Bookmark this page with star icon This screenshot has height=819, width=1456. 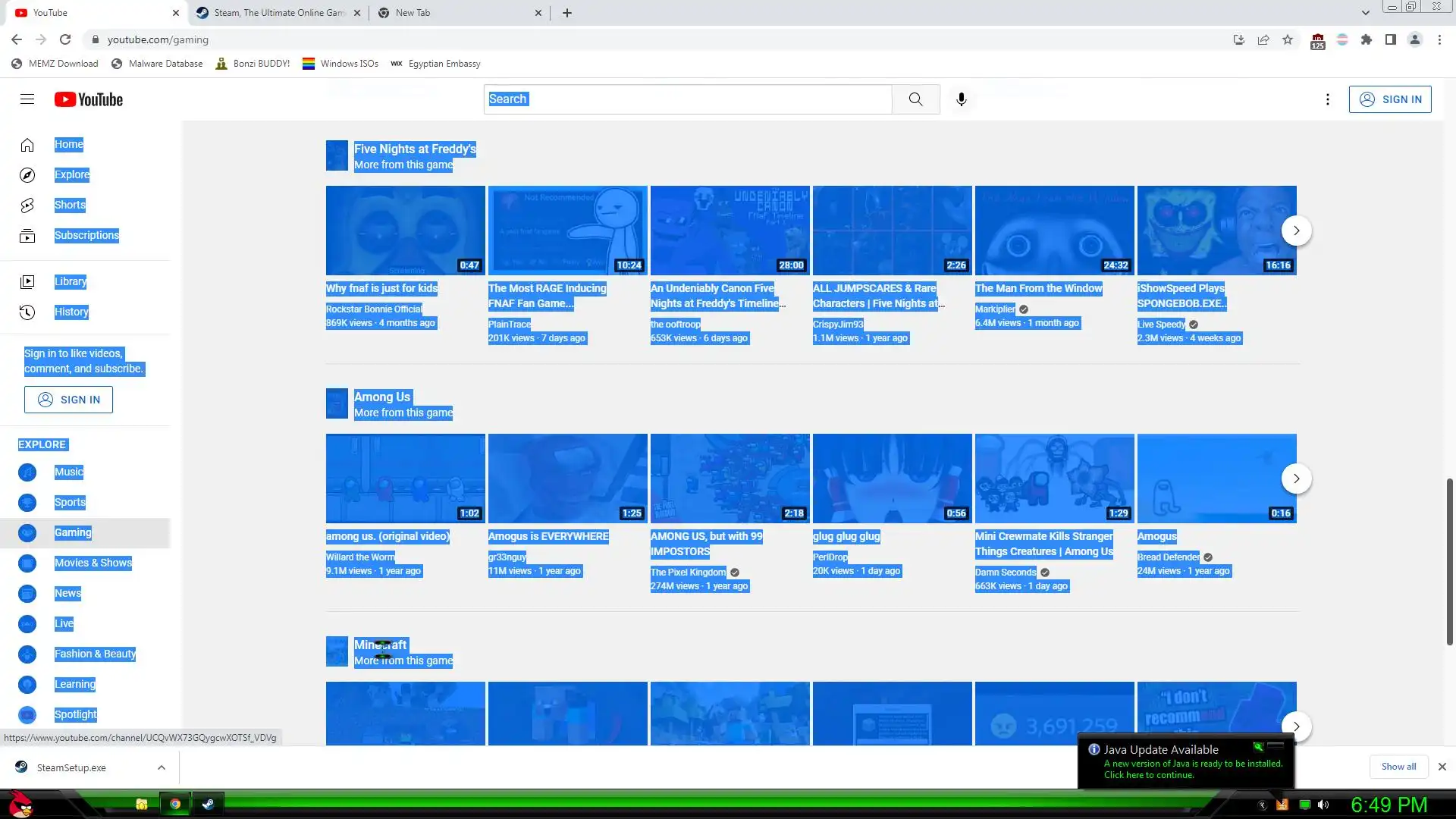[1288, 39]
